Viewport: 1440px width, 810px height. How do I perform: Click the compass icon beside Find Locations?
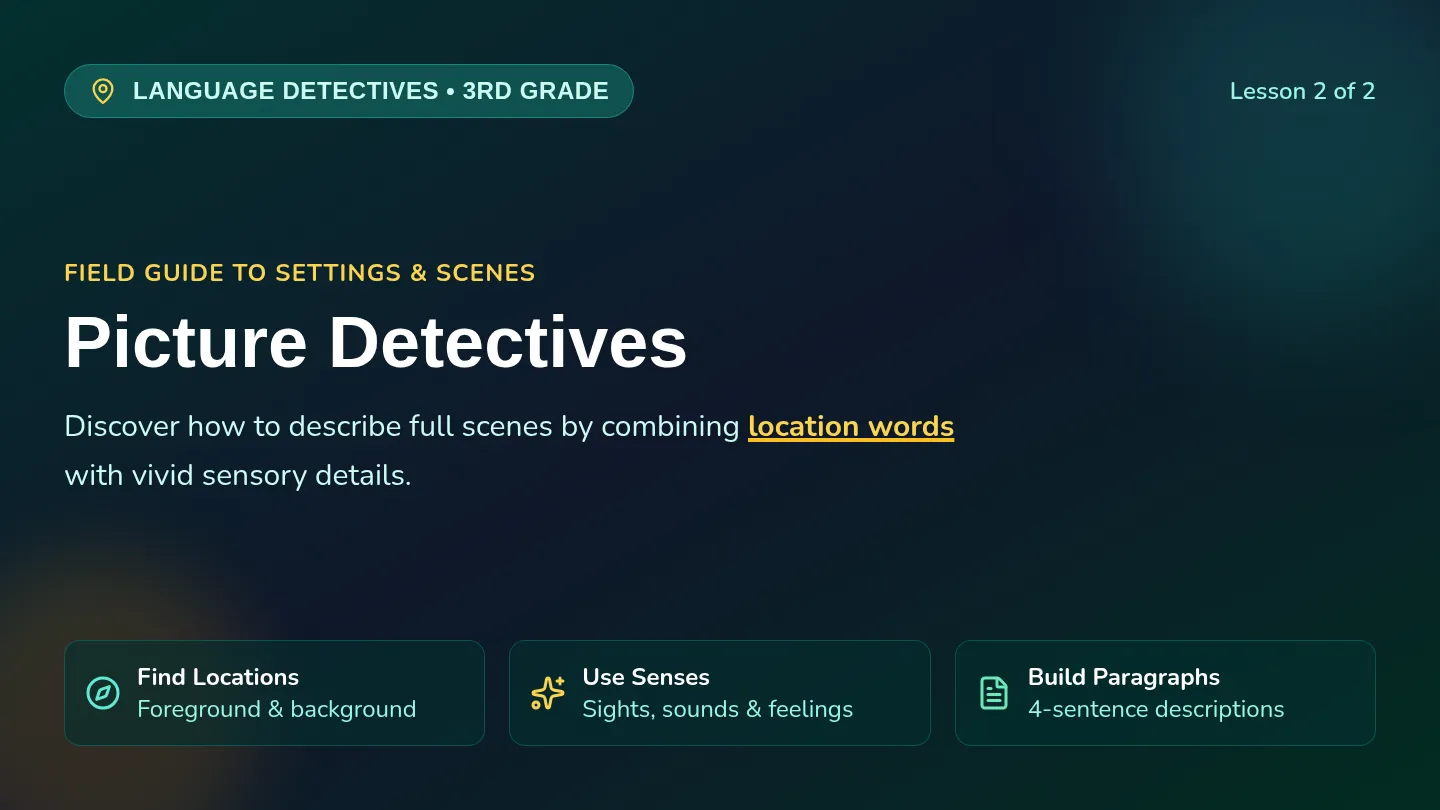coord(103,693)
